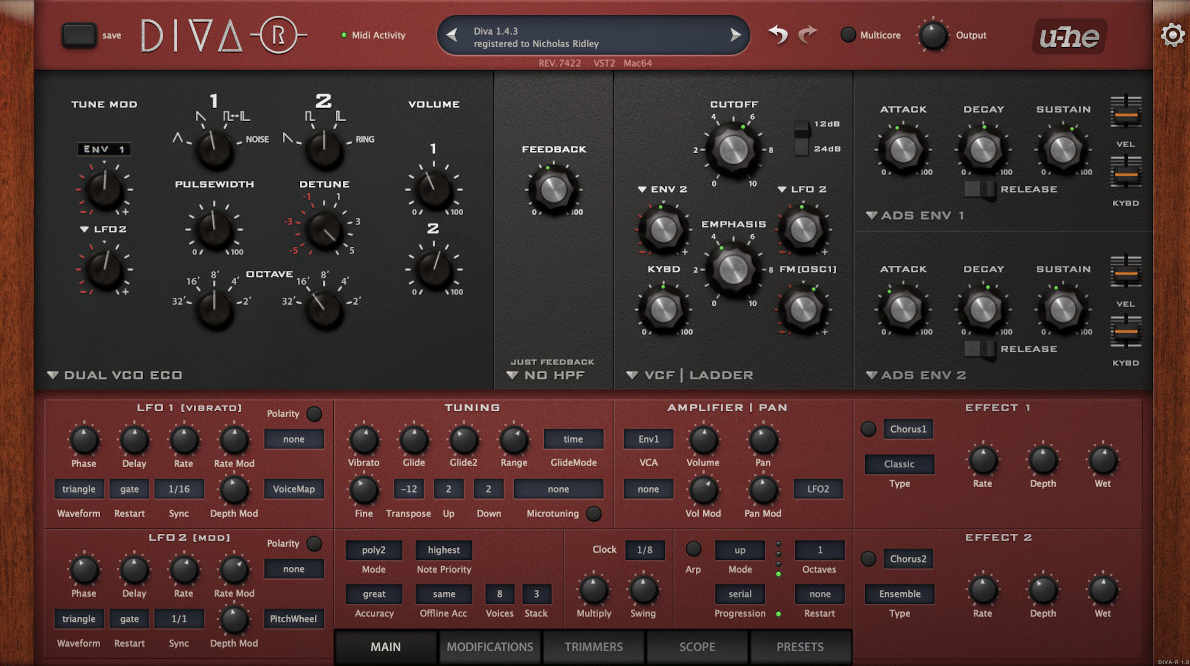Image resolution: width=1190 pixels, height=666 pixels.
Task: Toggle the Effect 1 power button
Action: click(x=869, y=429)
